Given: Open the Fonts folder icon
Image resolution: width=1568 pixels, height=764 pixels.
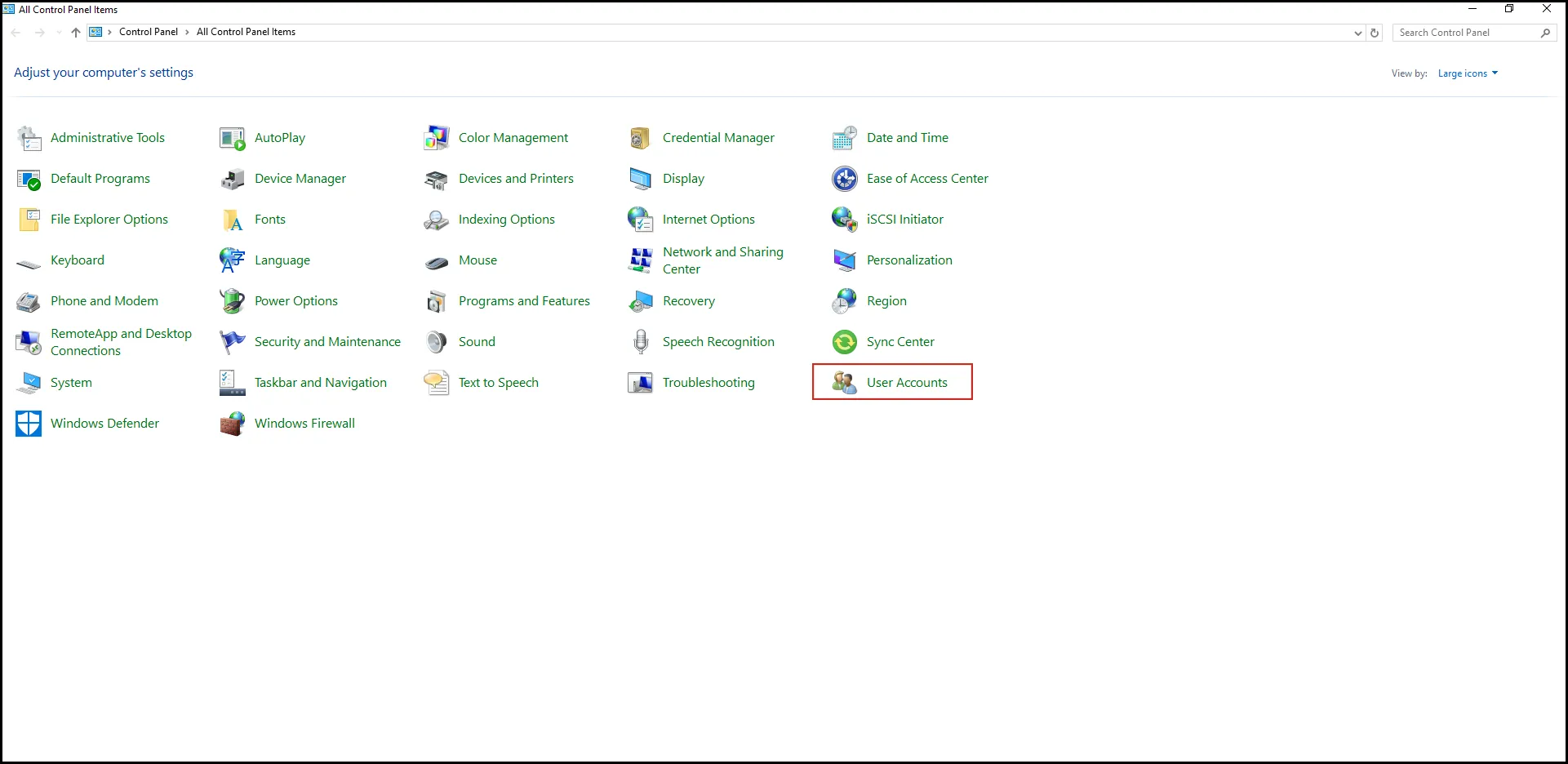Looking at the screenshot, I should pyautogui.click(x=233, y=220).
